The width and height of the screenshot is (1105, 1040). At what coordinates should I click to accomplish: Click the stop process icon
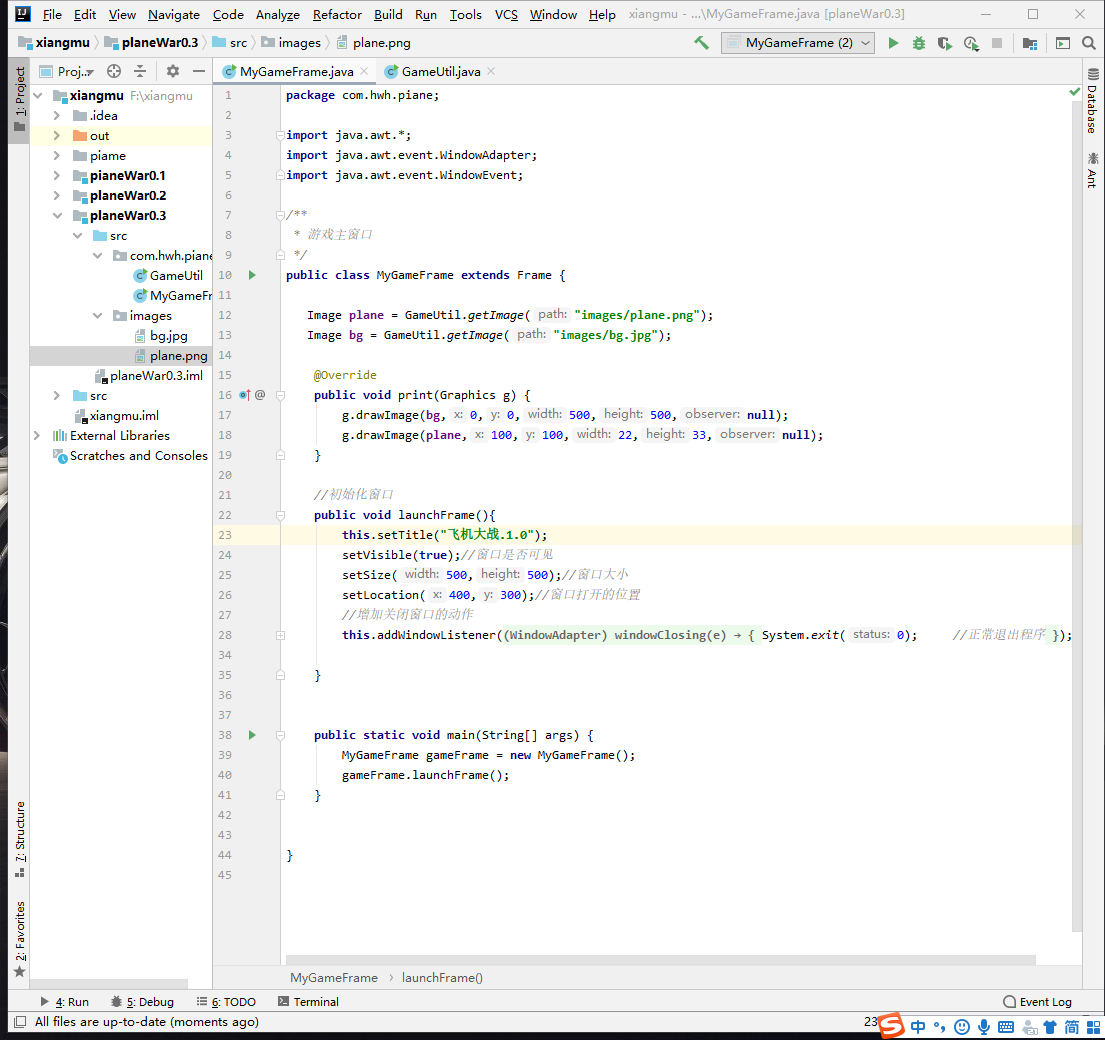click(997, 43)
